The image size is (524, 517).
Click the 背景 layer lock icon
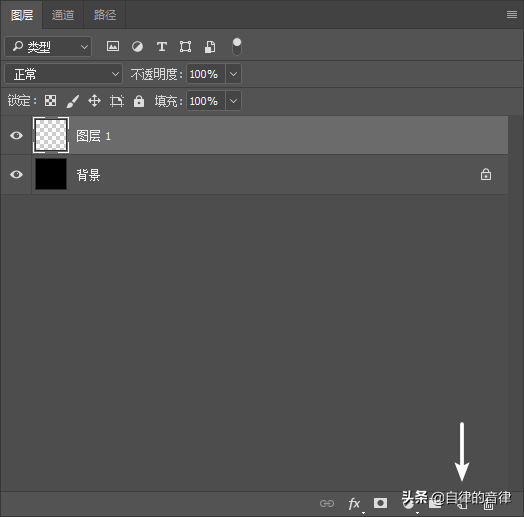(x=486, y=174)
